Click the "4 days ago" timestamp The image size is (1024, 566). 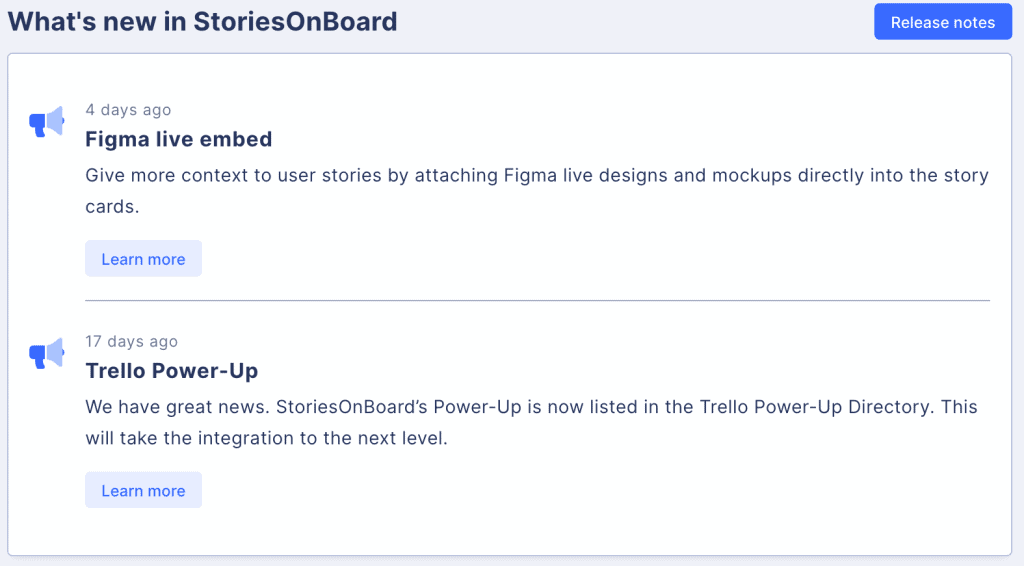tap(128, 110)
